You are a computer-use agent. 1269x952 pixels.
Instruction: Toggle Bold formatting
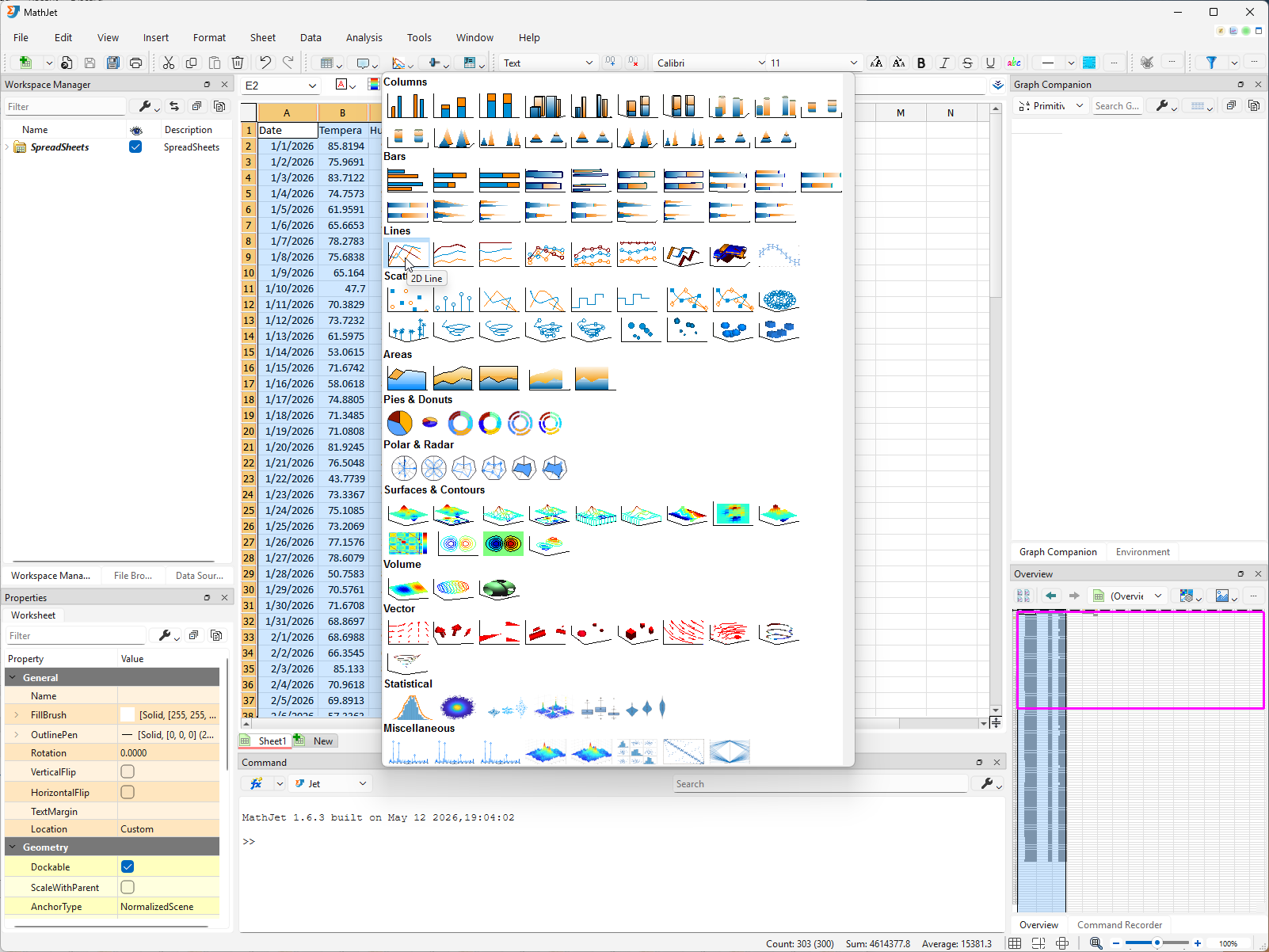(921, 63)
